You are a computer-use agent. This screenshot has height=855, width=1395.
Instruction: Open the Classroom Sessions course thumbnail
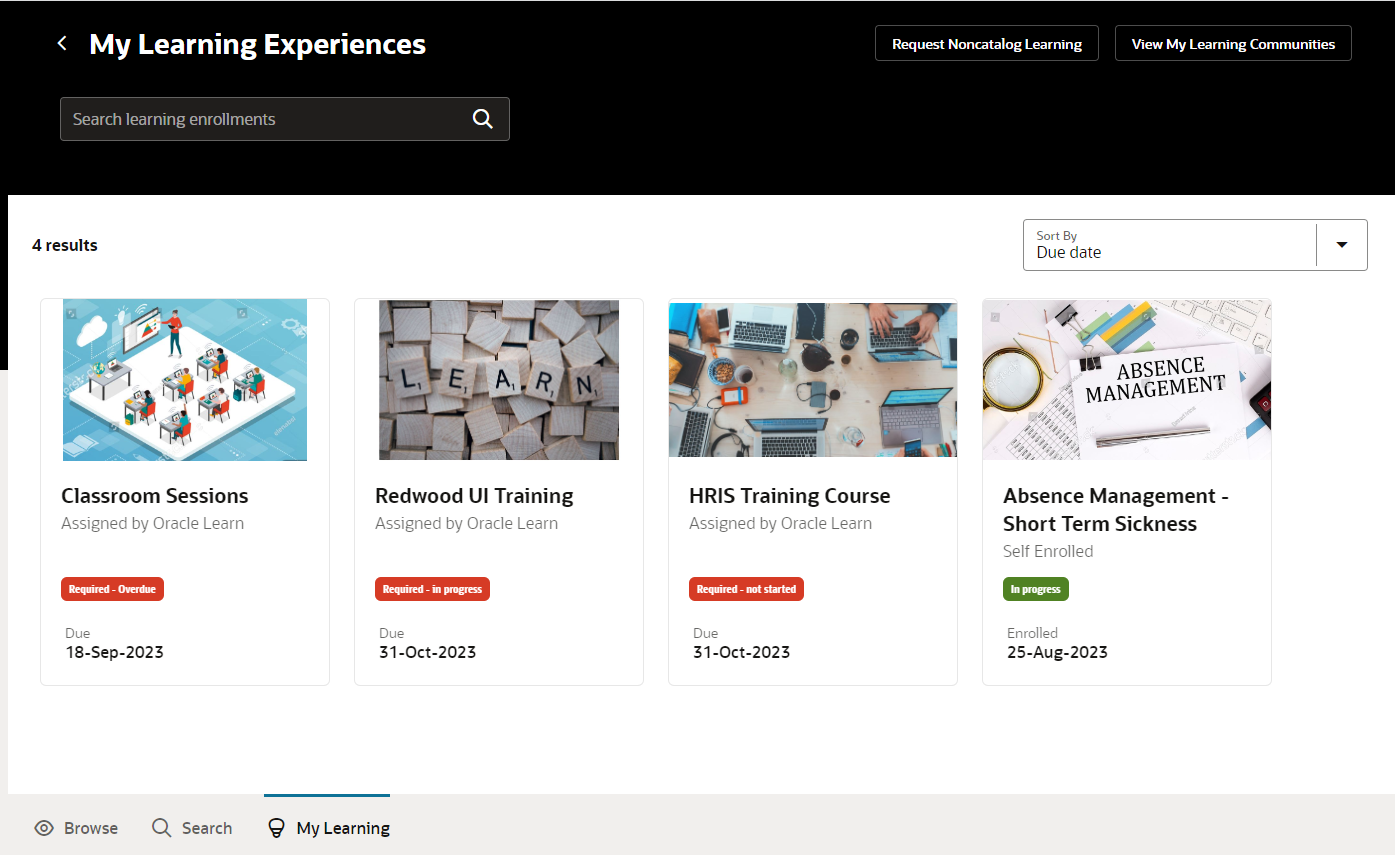coord(184,379)
